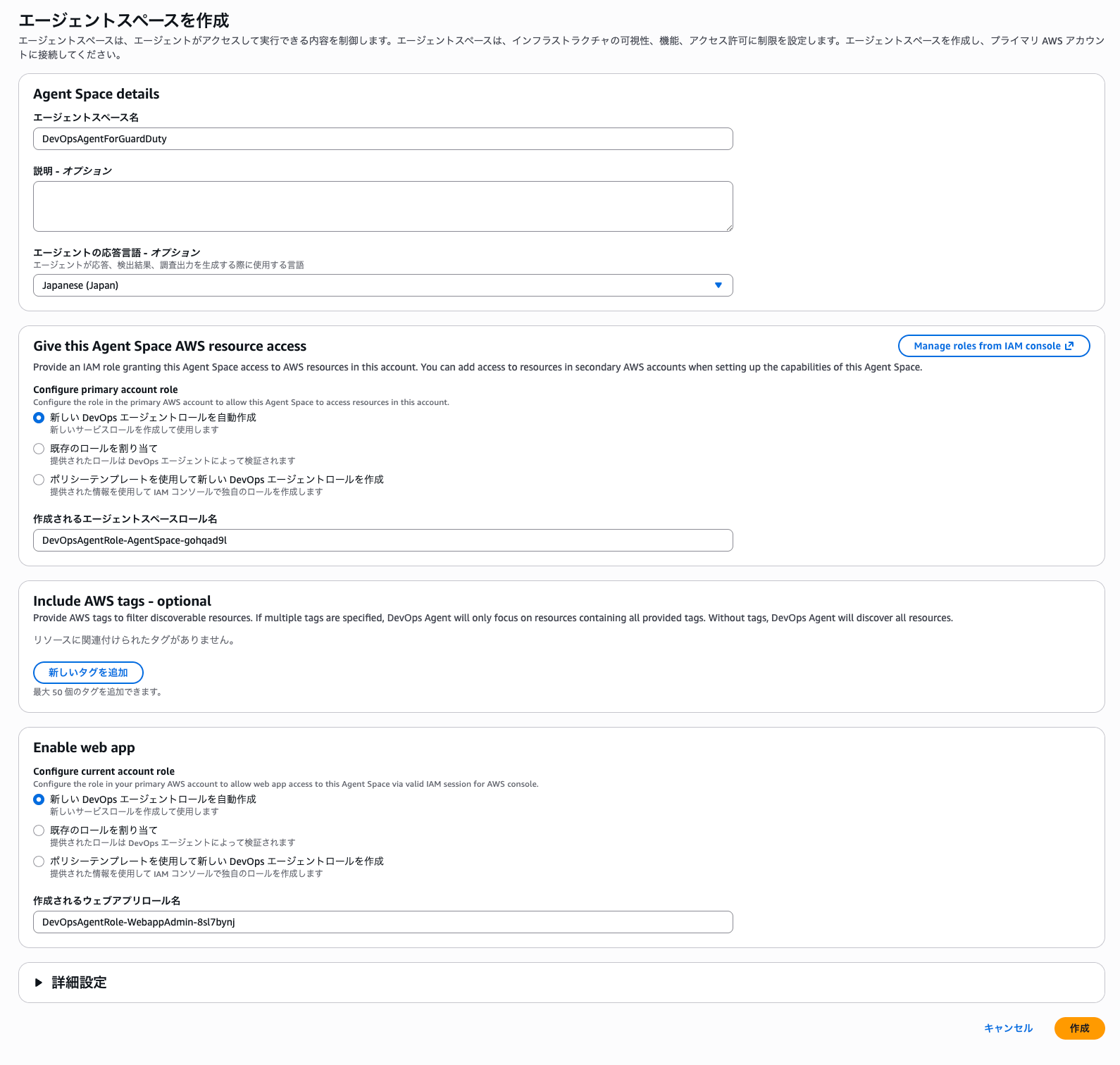This screenshot has width=1120, height=1065.
Task: Select policy template option under Enable web app
Action: coord(39,861)
